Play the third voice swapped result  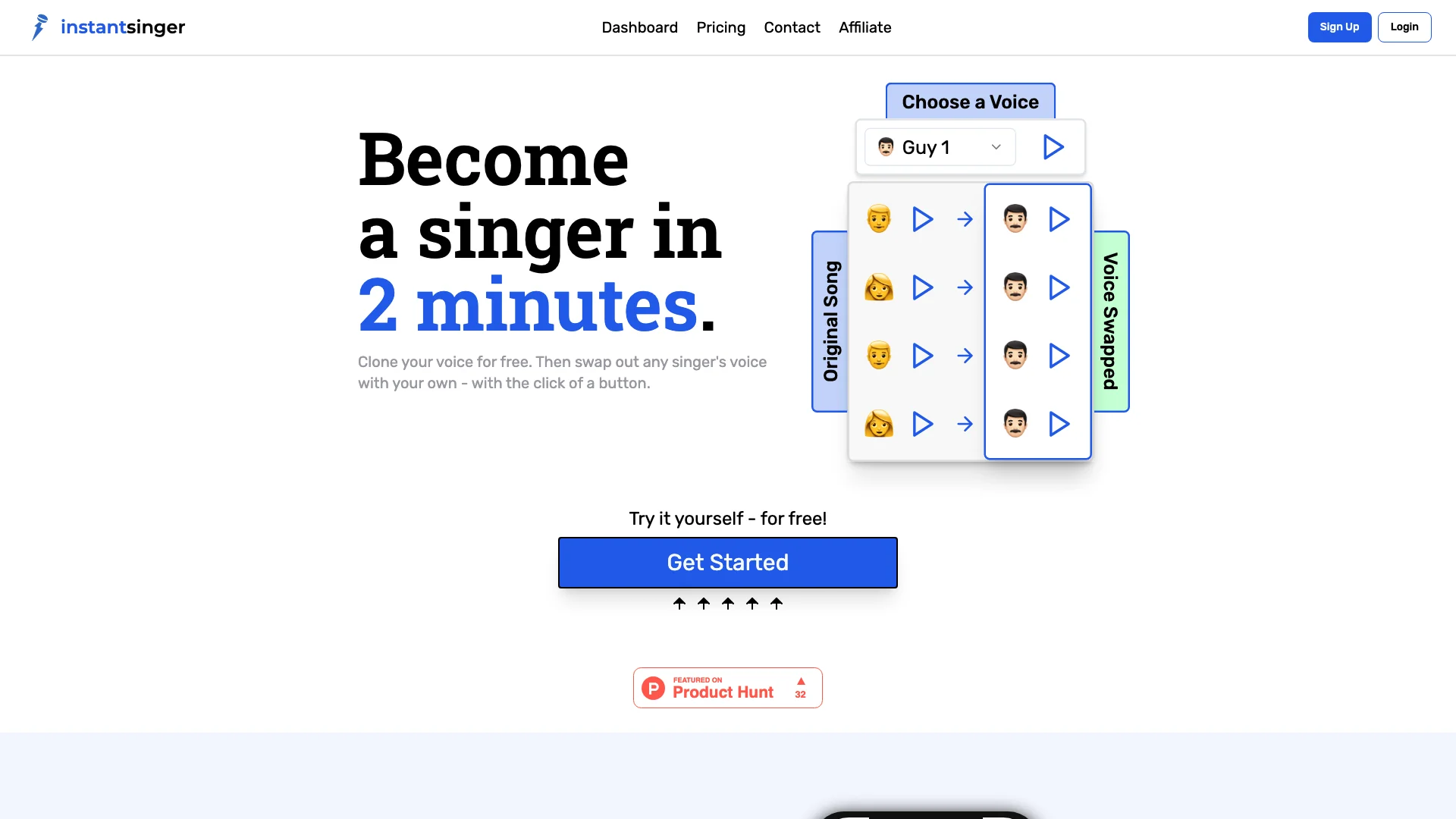(x=1058, y=355)
